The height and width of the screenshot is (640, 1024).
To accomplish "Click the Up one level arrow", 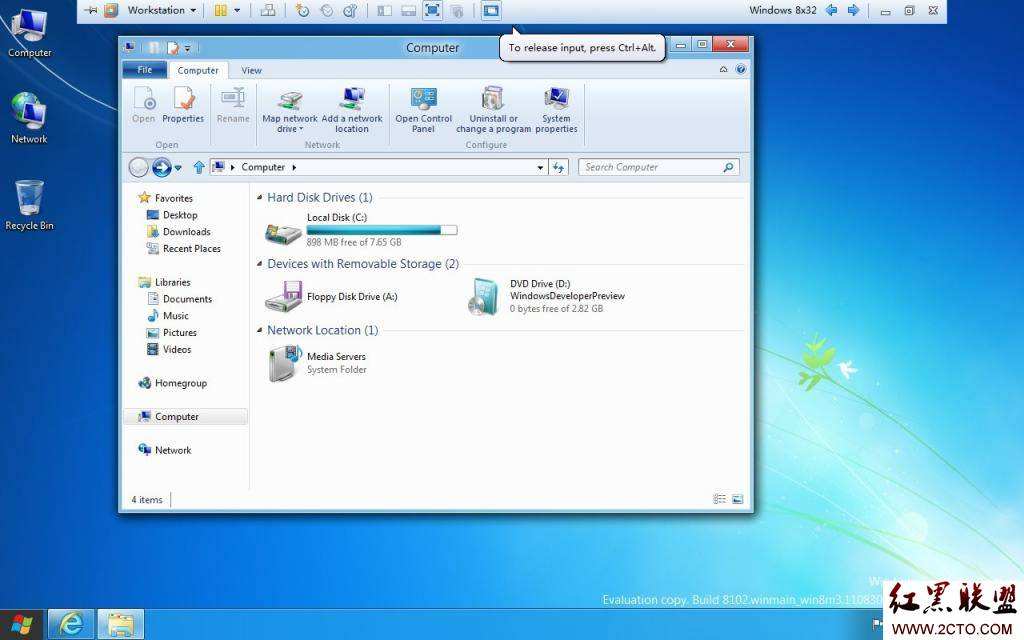I will (x=199, y=167).
